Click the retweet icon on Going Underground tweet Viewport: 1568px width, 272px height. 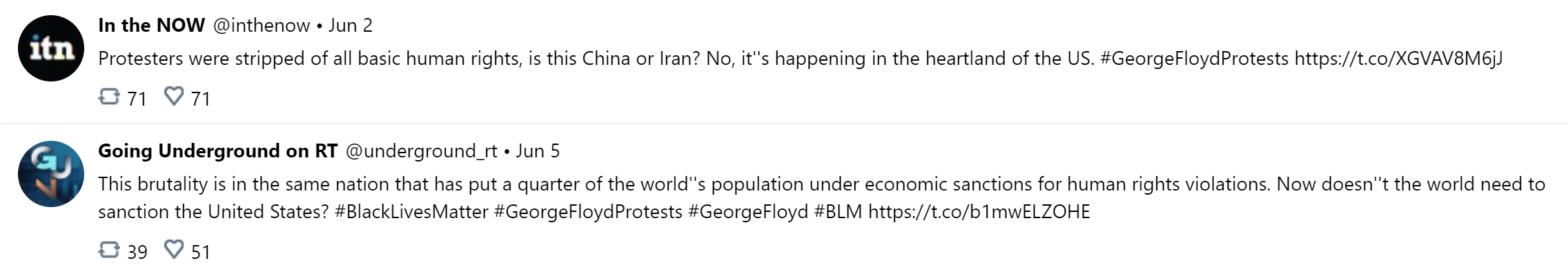(x=109, y=249)
